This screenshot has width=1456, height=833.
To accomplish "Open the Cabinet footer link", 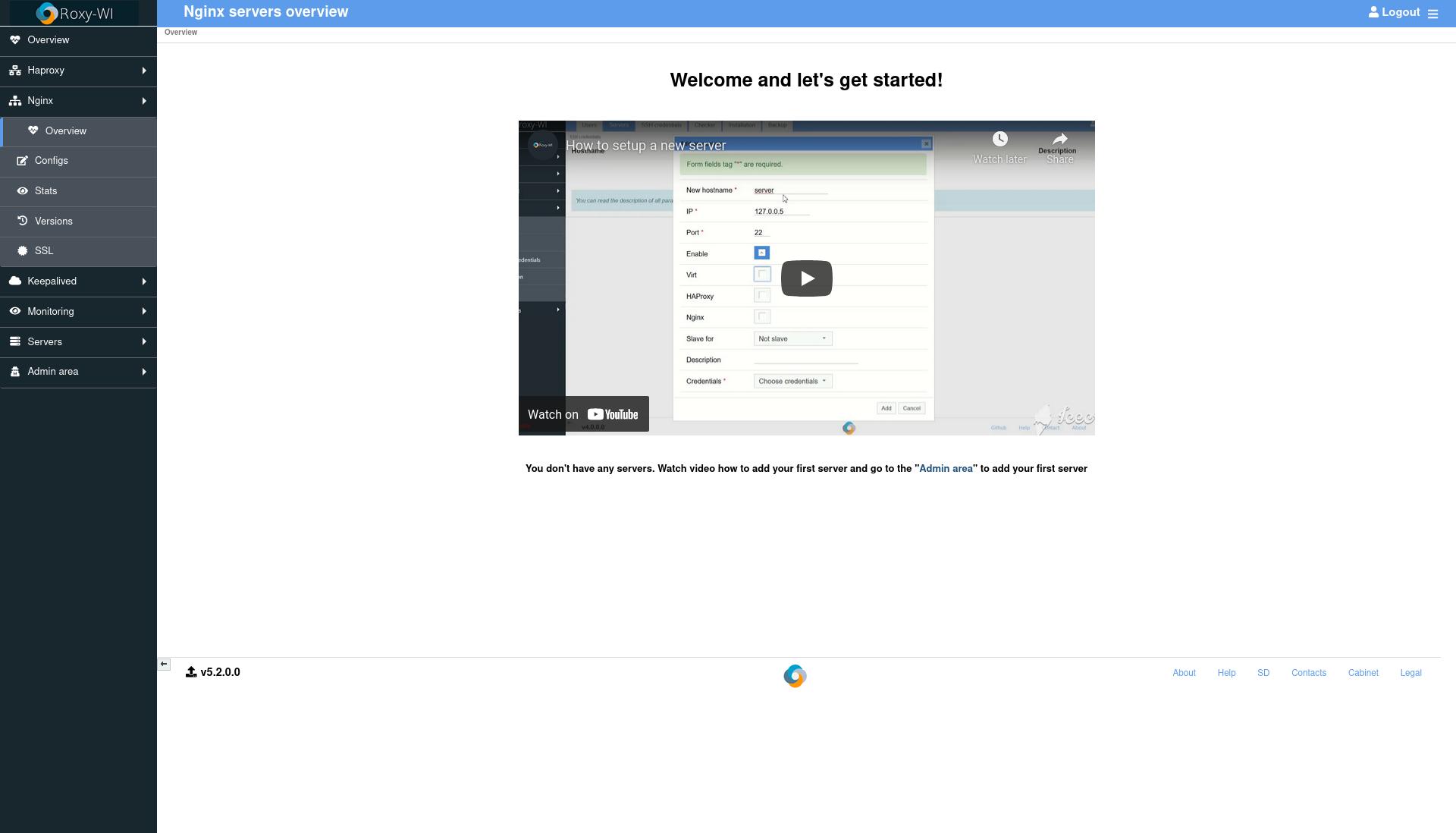I will 1363,673.
